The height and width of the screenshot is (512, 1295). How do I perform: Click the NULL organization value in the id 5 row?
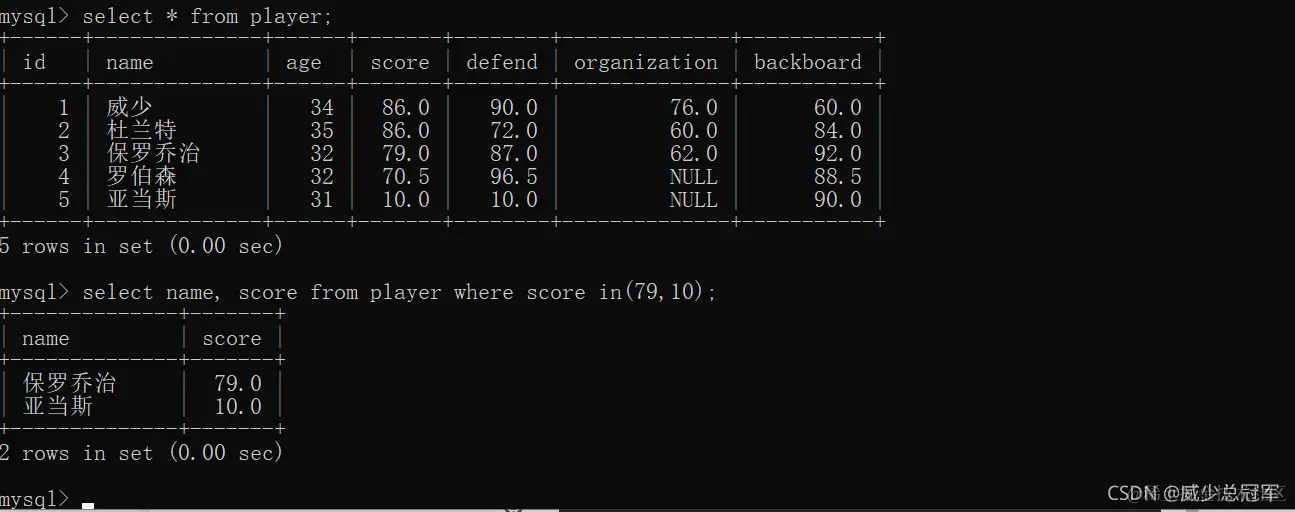click(694, 199)
